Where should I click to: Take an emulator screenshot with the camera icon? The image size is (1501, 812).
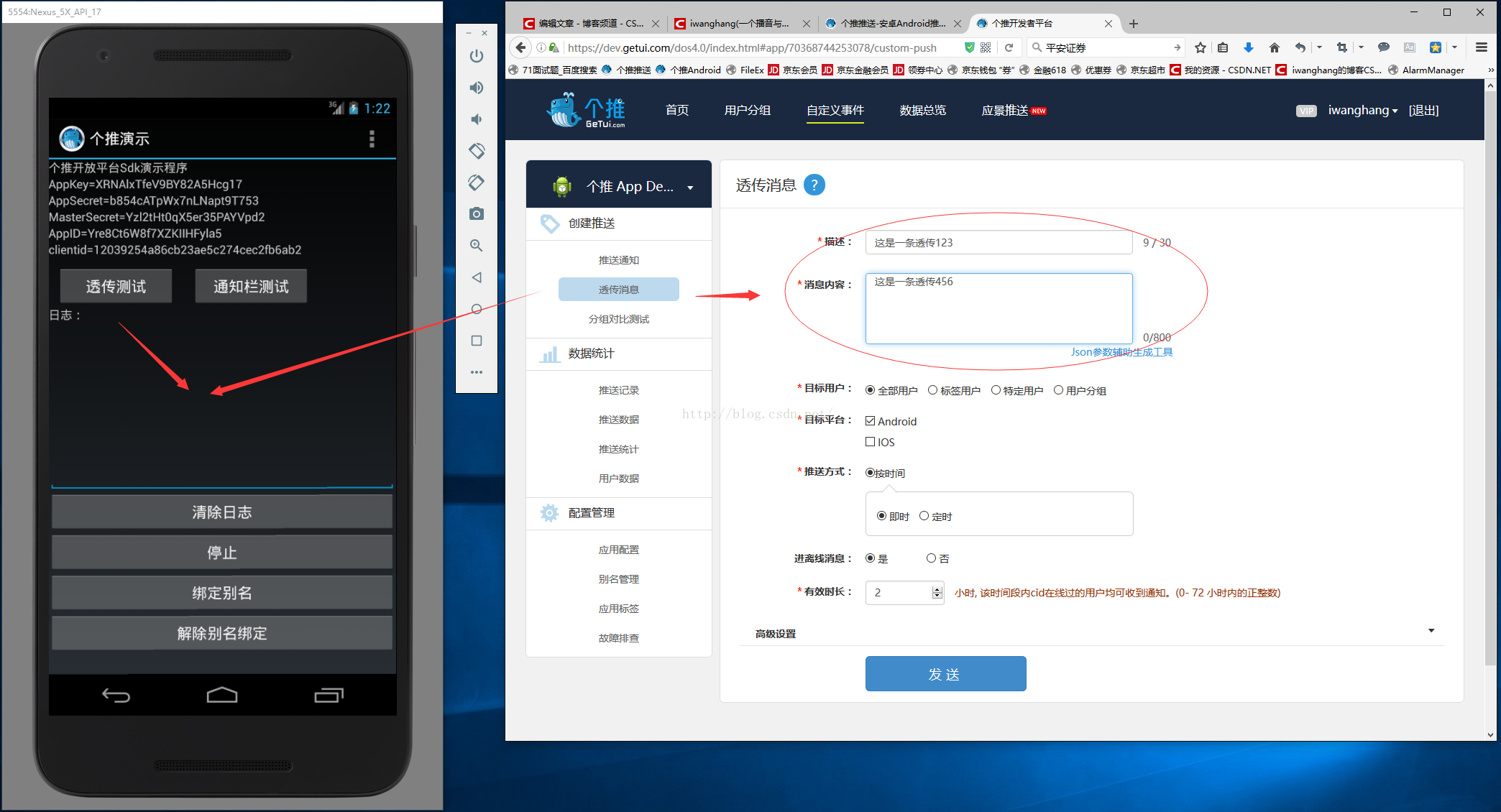click(x=477, y=214)
